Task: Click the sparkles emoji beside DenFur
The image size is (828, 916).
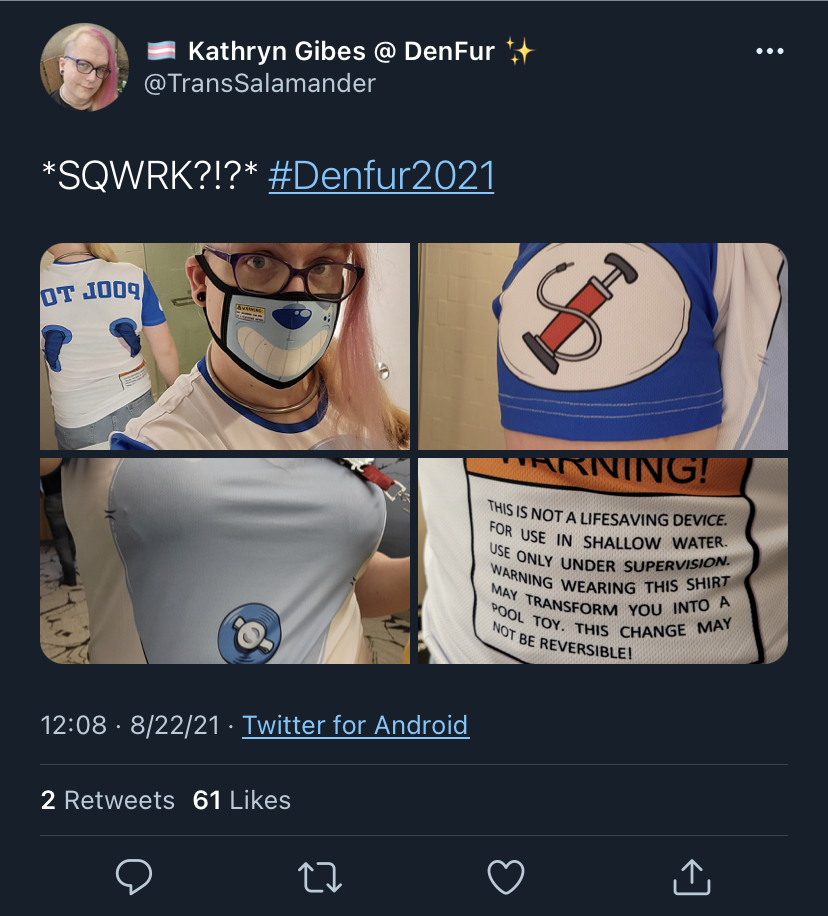Action: click(x=519, y=51)
